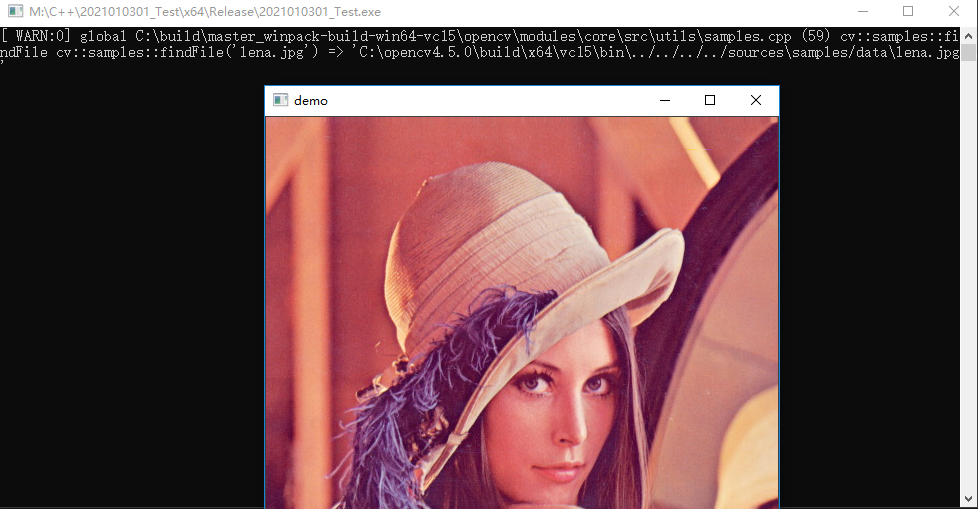Click the console scrollbar down arrow
Image resolution: width=978 pixels, height=509 pixels.
(968, 499)
